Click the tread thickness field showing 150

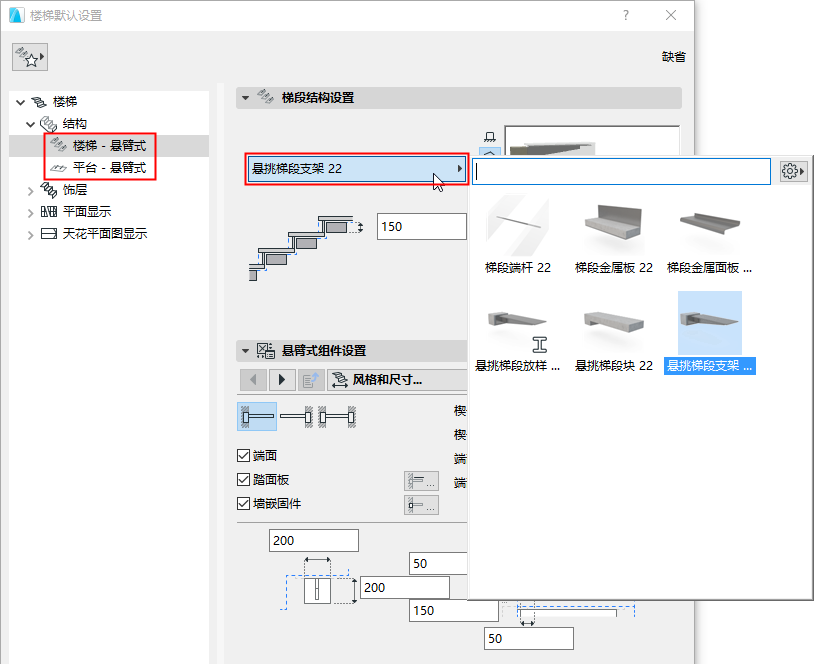pyautogui.click(x=421, y=226)
